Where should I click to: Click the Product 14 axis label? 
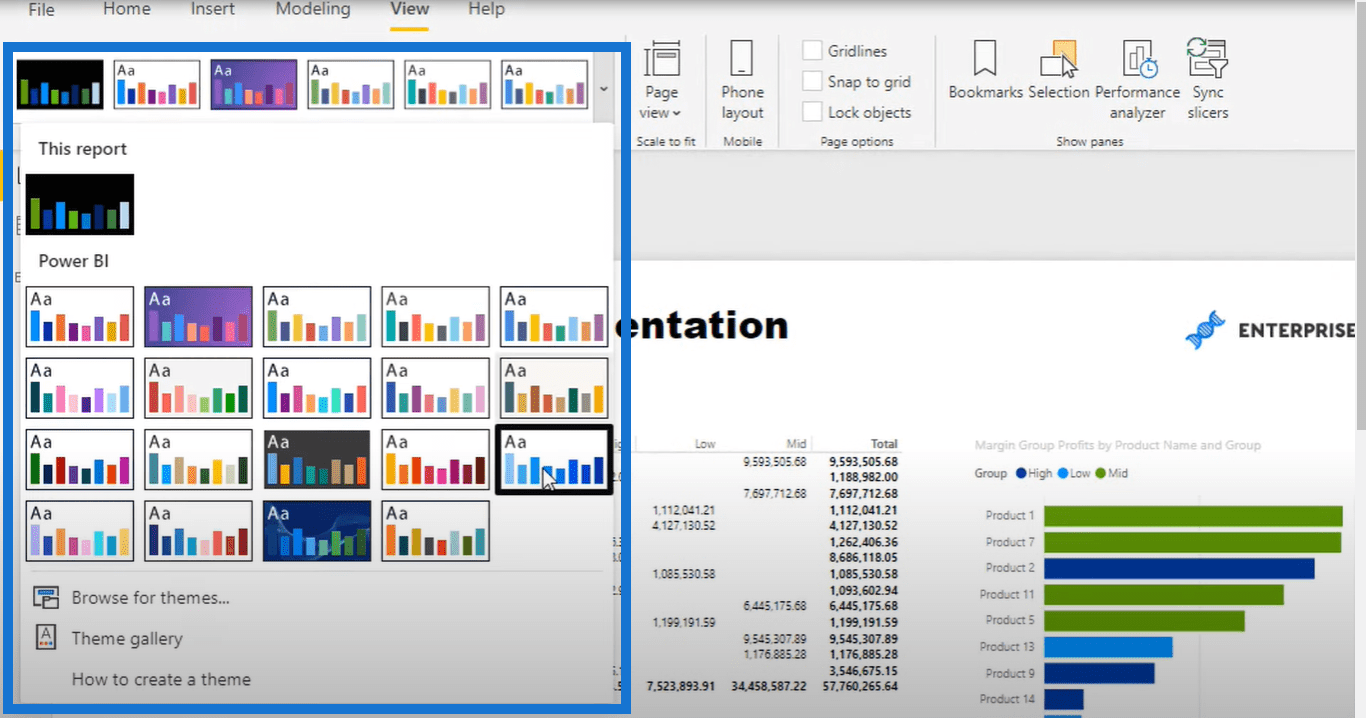pos(1007,699)
